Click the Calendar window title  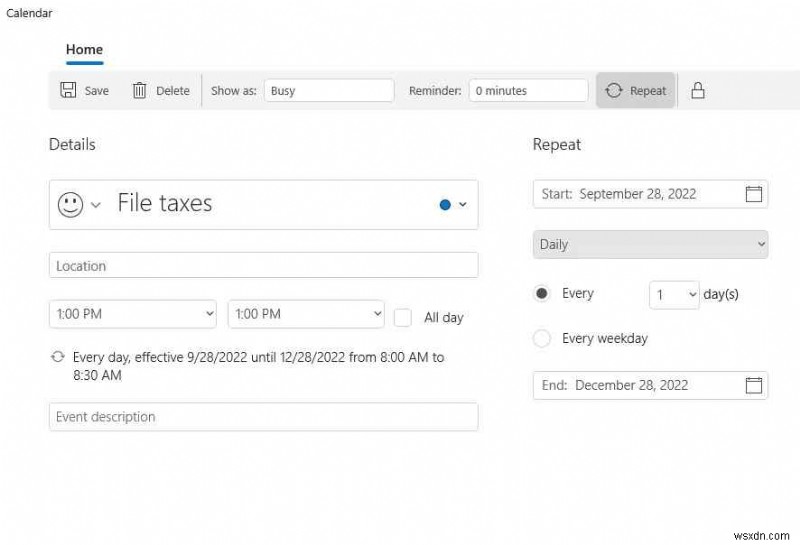click(29, 13)
